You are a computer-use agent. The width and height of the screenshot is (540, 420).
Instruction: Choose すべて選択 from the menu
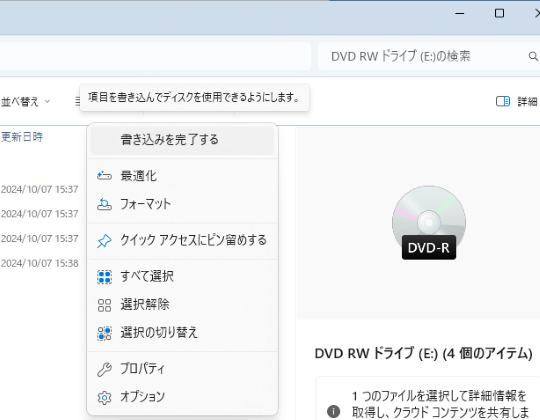[182, 276]
